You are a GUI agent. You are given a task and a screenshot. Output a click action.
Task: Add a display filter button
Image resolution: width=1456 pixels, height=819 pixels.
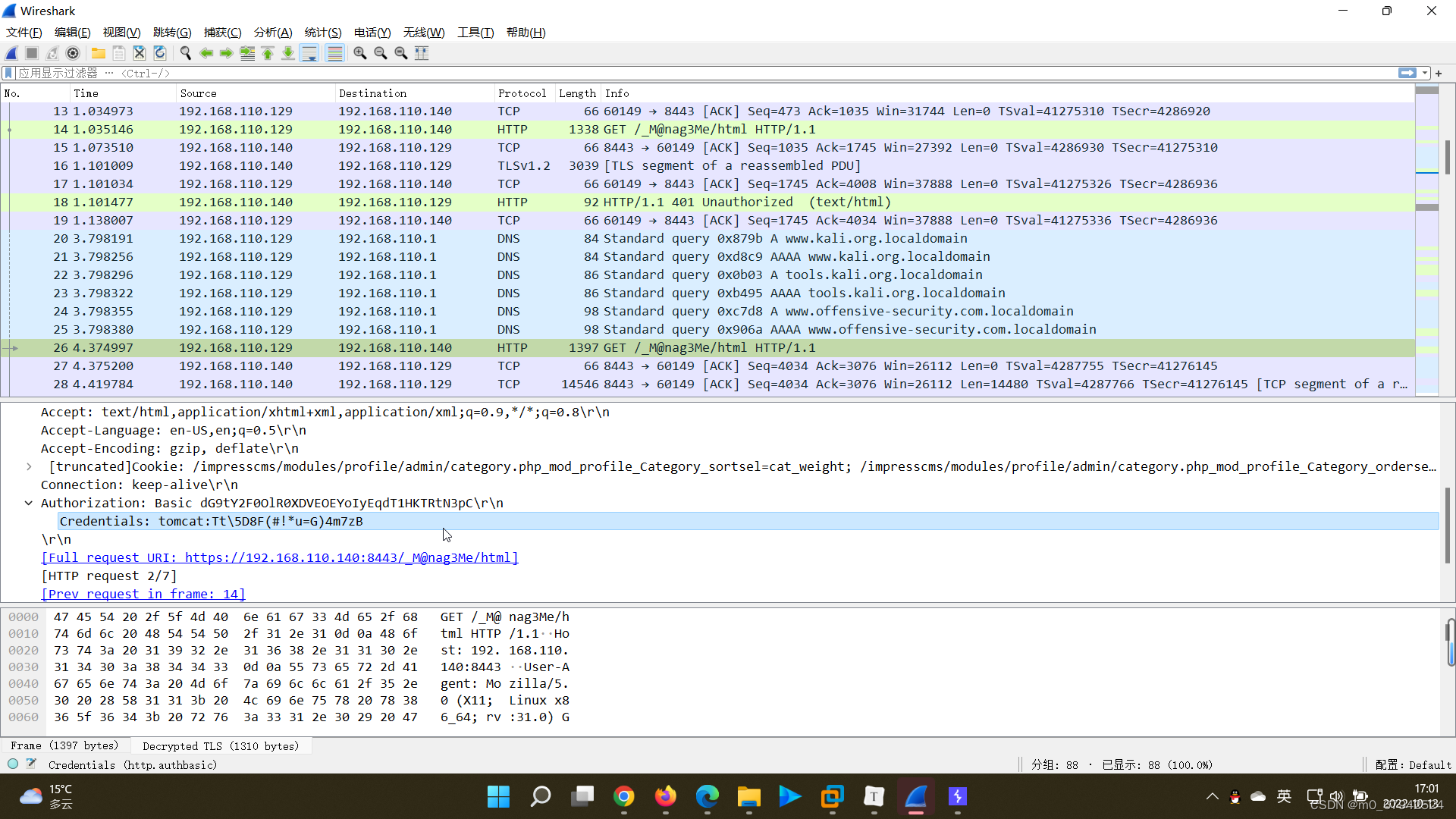click(x=1439, y=73)
